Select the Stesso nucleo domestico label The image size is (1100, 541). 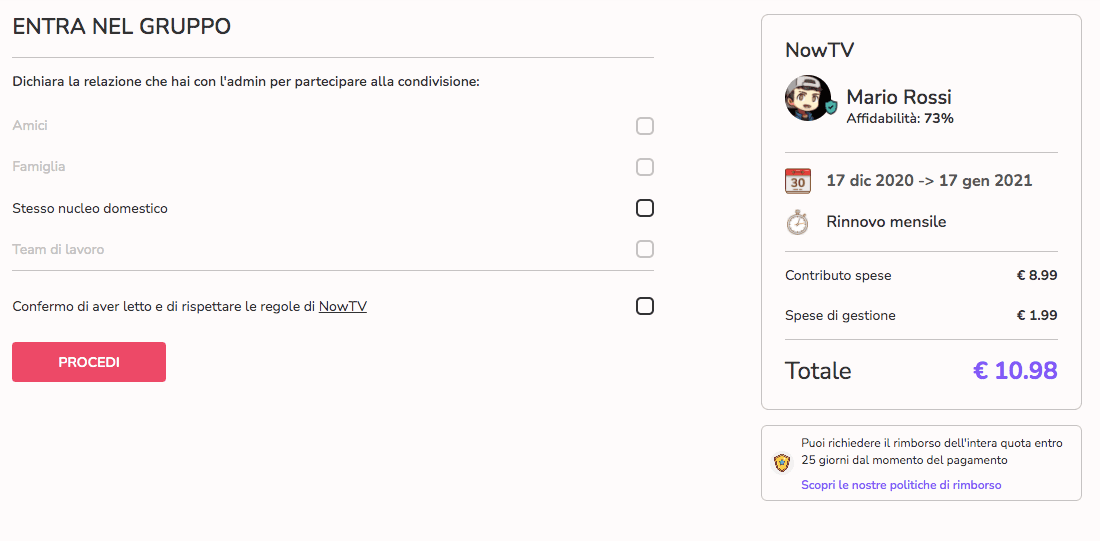(x=90, y=208)
